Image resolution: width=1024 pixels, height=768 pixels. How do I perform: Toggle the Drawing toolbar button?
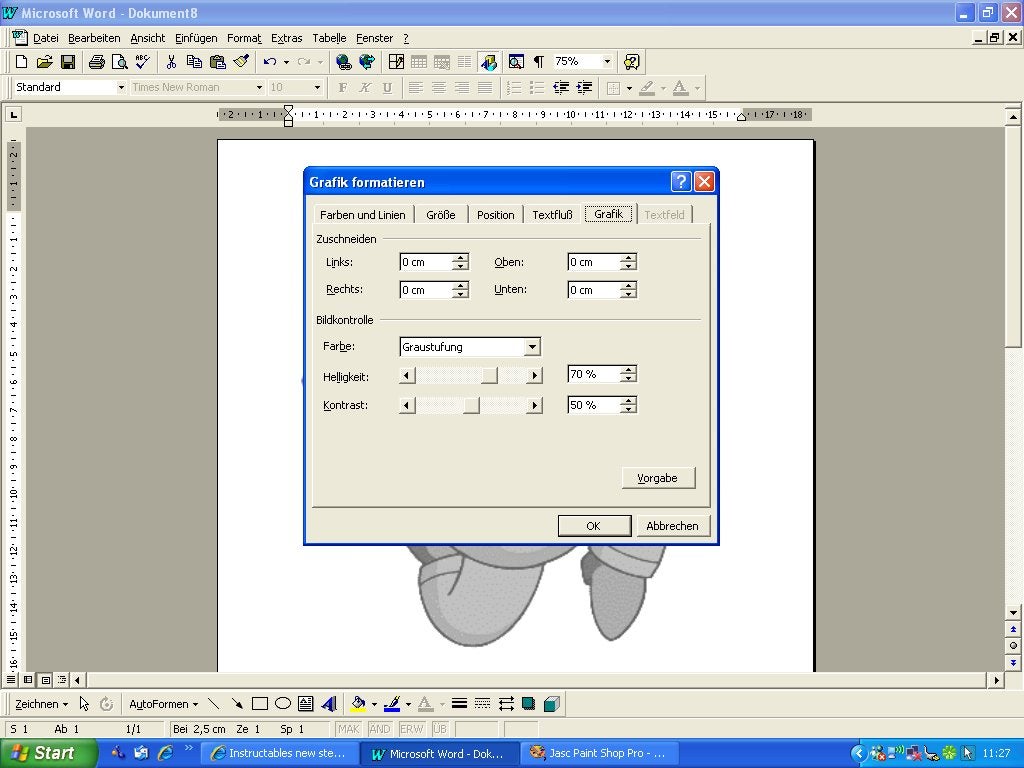coord(488,62)
